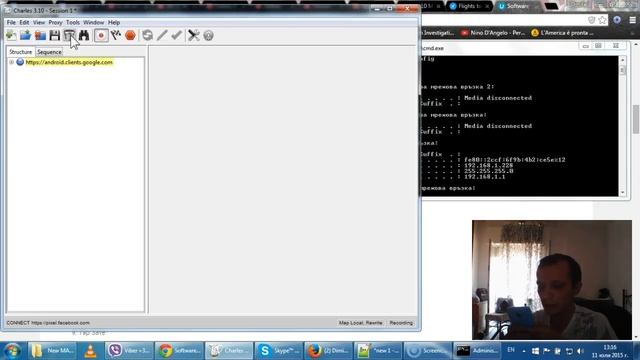Image resolution: width=640 pixels, height=360 pixels.
Task: Click the EN language indicator in tray
Action: tap(511, 350)
